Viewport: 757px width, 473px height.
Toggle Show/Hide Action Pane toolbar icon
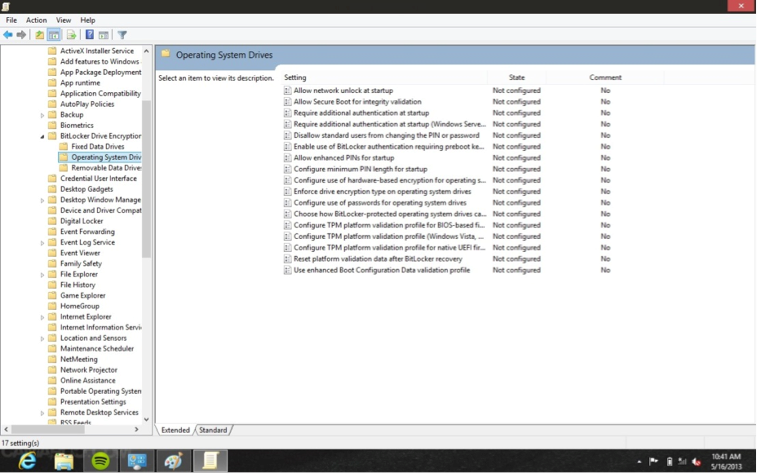(x=103, y=35)
